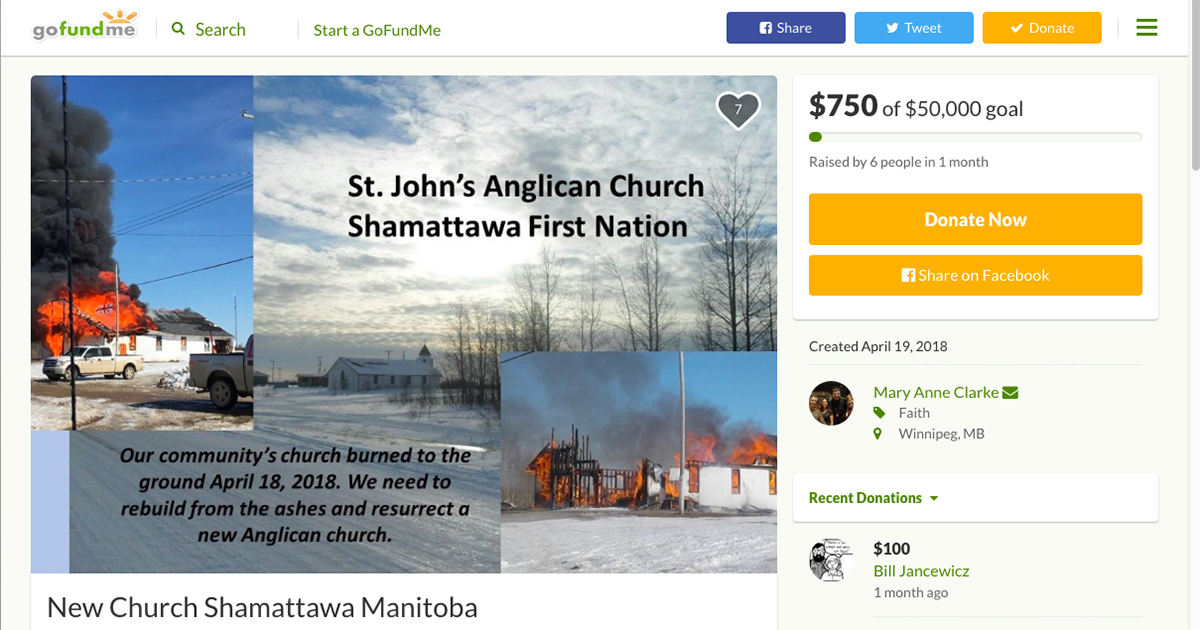Click the GoFundMe logo
Screen dimensions: 1200x630
[x=84, y=26]
